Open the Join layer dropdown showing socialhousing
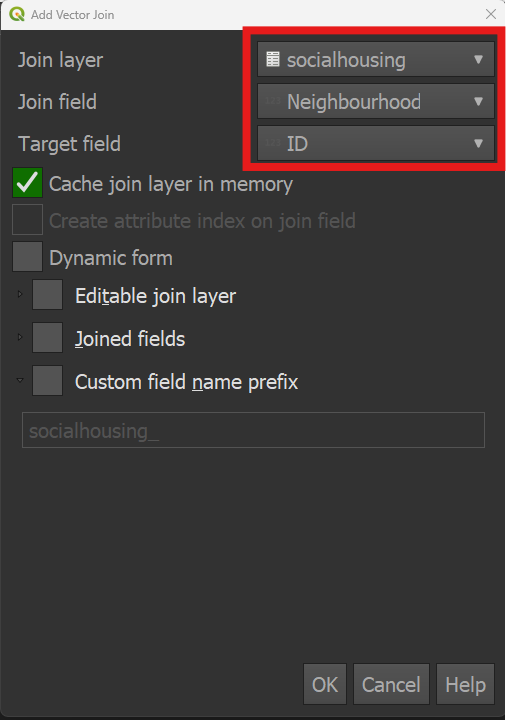 click(376, 60)
